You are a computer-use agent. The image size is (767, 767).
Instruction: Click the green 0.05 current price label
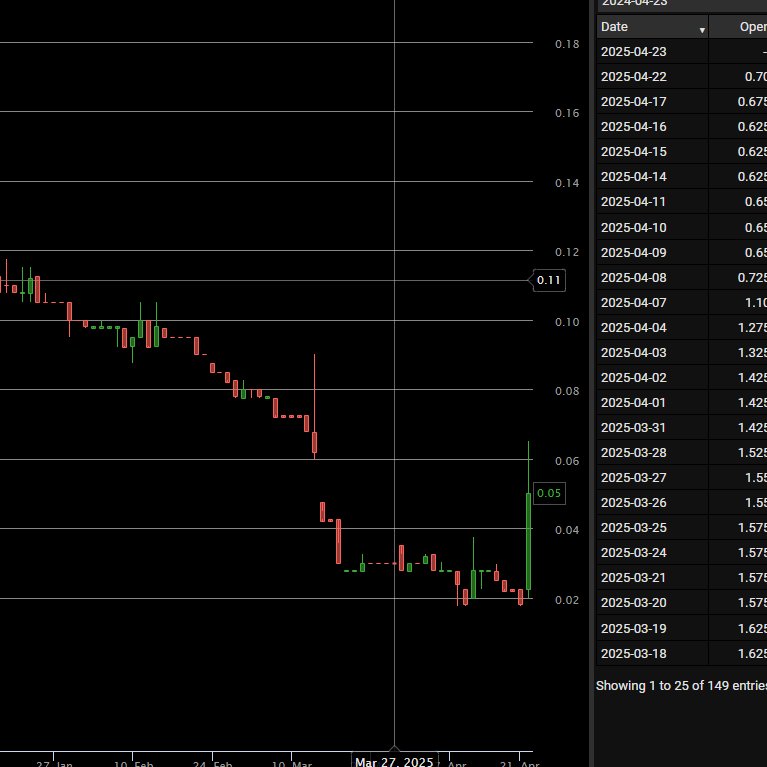[549, 493]
